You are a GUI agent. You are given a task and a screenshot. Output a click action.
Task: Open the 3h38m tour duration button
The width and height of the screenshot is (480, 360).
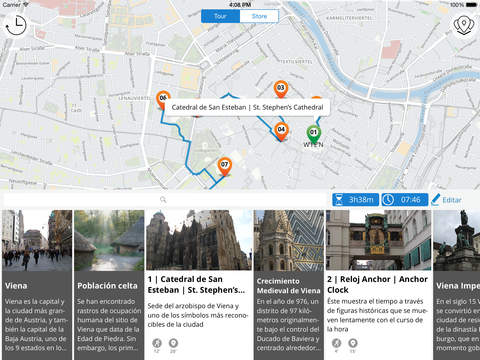355,200
